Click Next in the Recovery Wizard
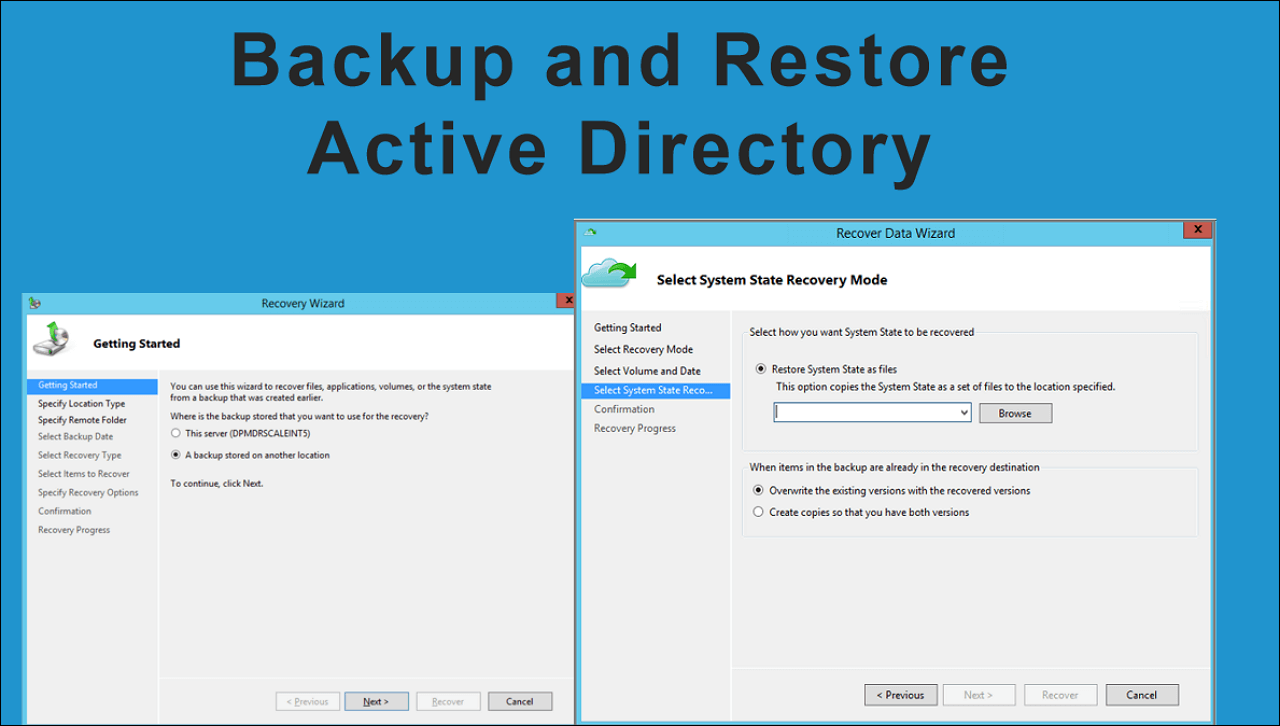Viewport: 1280px width, 726px height. click(376, 701)
